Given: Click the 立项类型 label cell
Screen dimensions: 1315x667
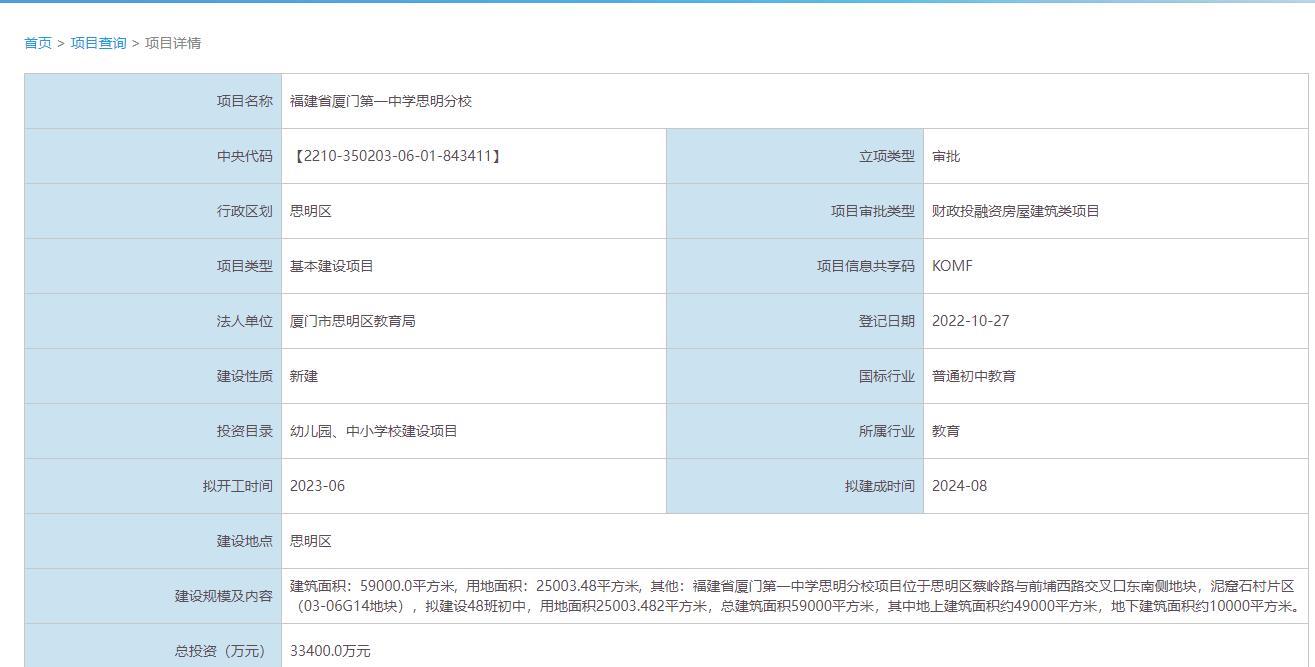Looking at the screenshot, I should (x=795, y=156).
